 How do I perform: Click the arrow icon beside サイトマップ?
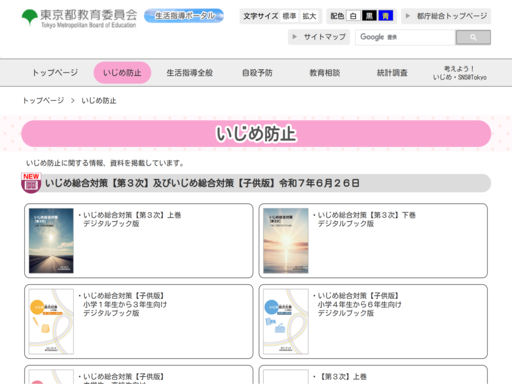294,37
